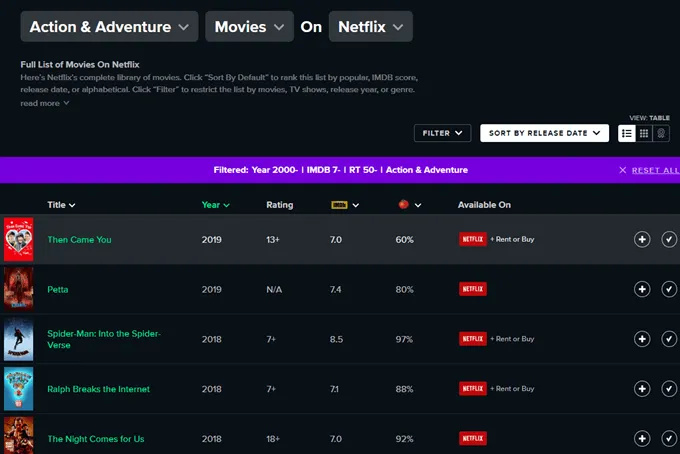Click the Reset All link
This screenshot has width=680, height=454.
point(654,170)
